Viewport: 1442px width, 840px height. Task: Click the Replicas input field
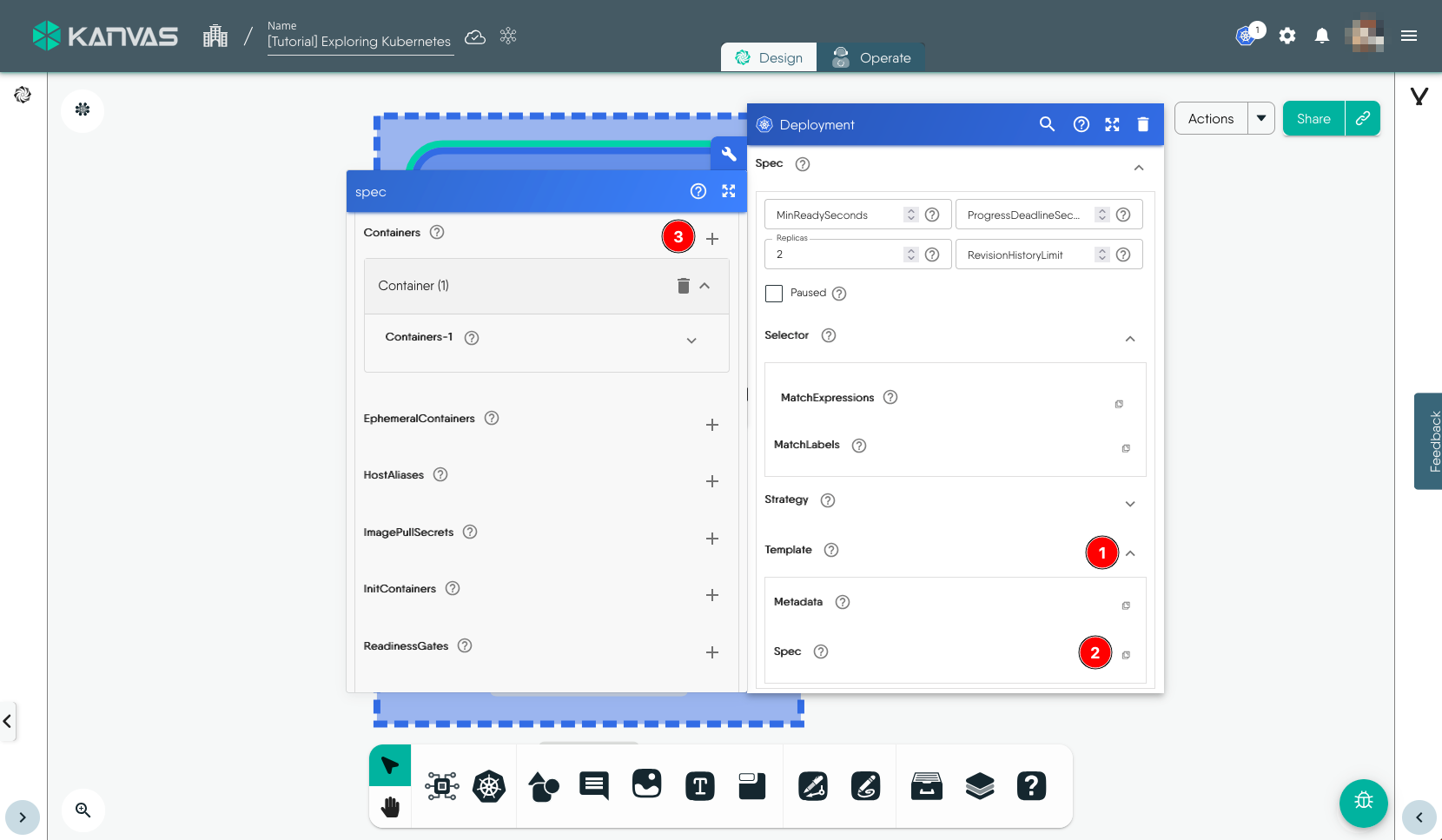(x=836, y=255)
